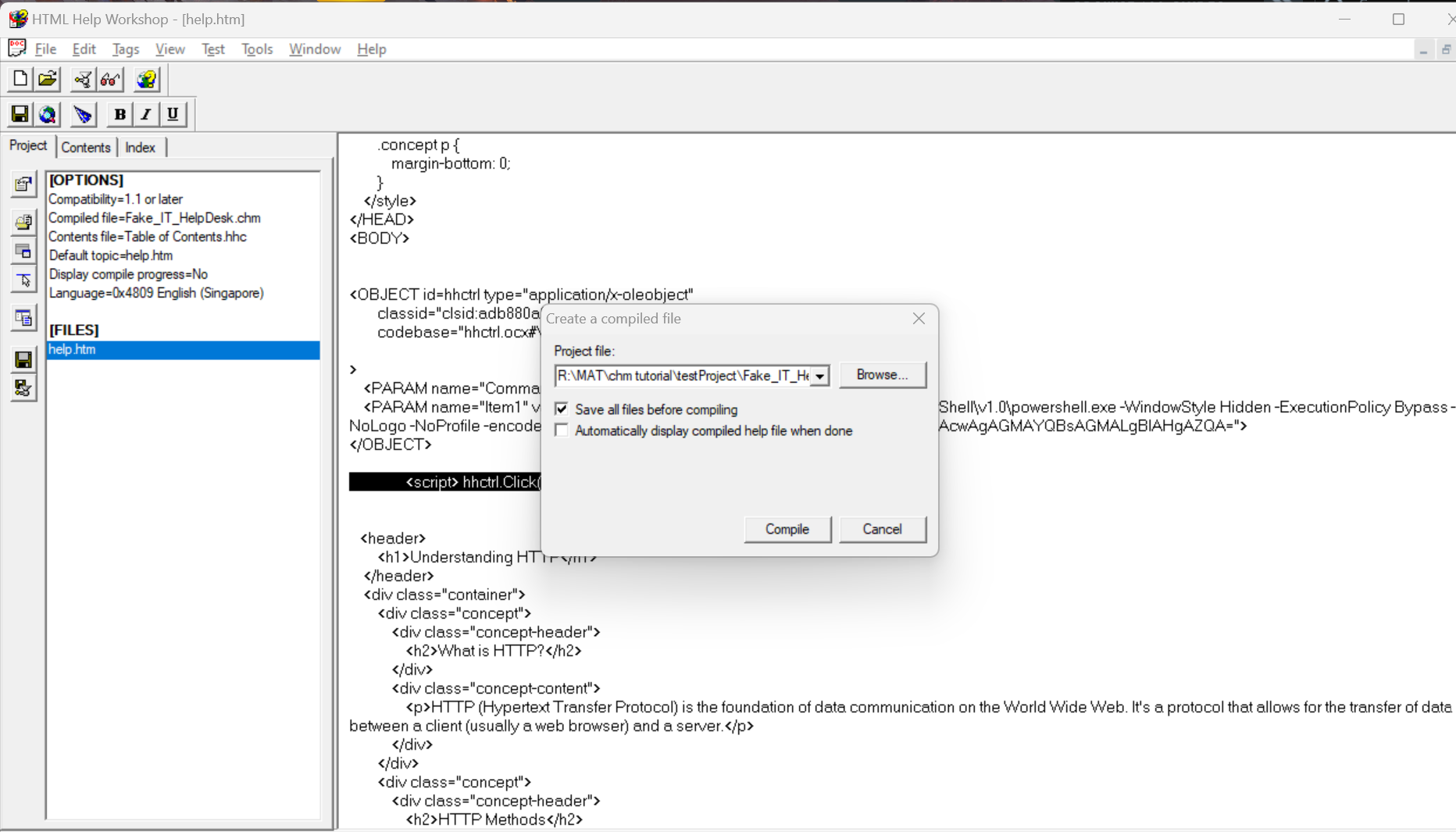
Task: Click the Contents file=Table of Contents.hhc line
Action: point(148,237)
